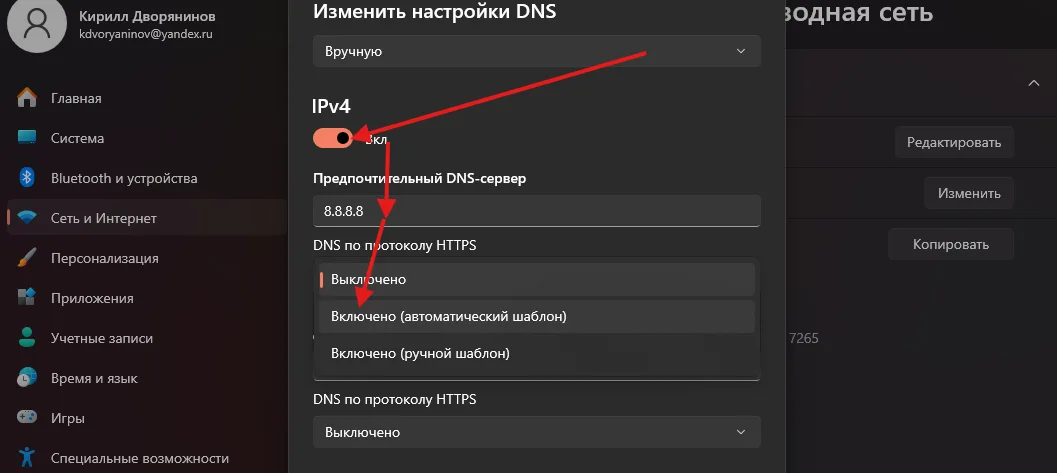Click the Копировать button
The width and height of the screenshot is (1057, 473).
950,244
